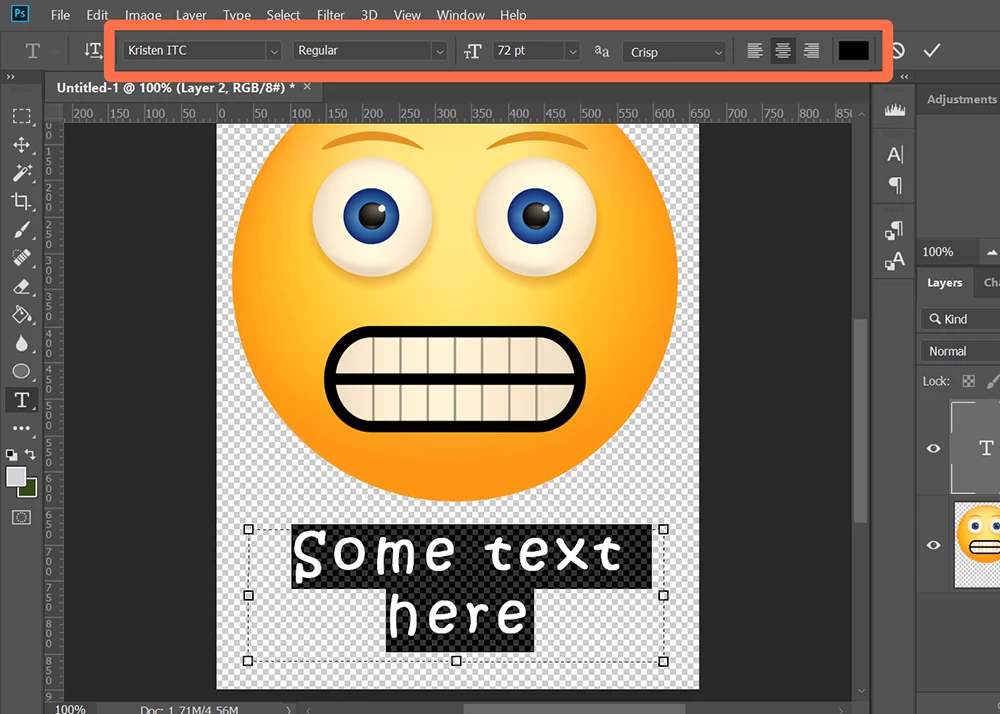Click the vertical canvas scrollbar
Screen dimensions: 1000x714
point(860,421)
